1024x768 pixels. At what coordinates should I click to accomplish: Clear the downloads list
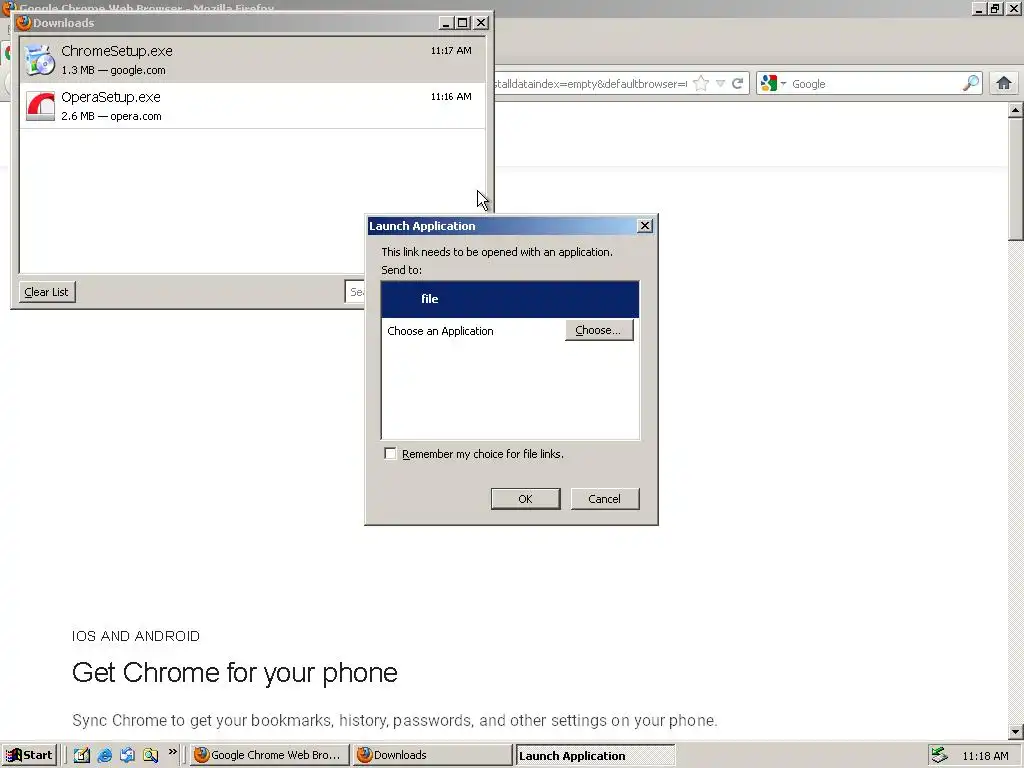[x=46, y=292]
